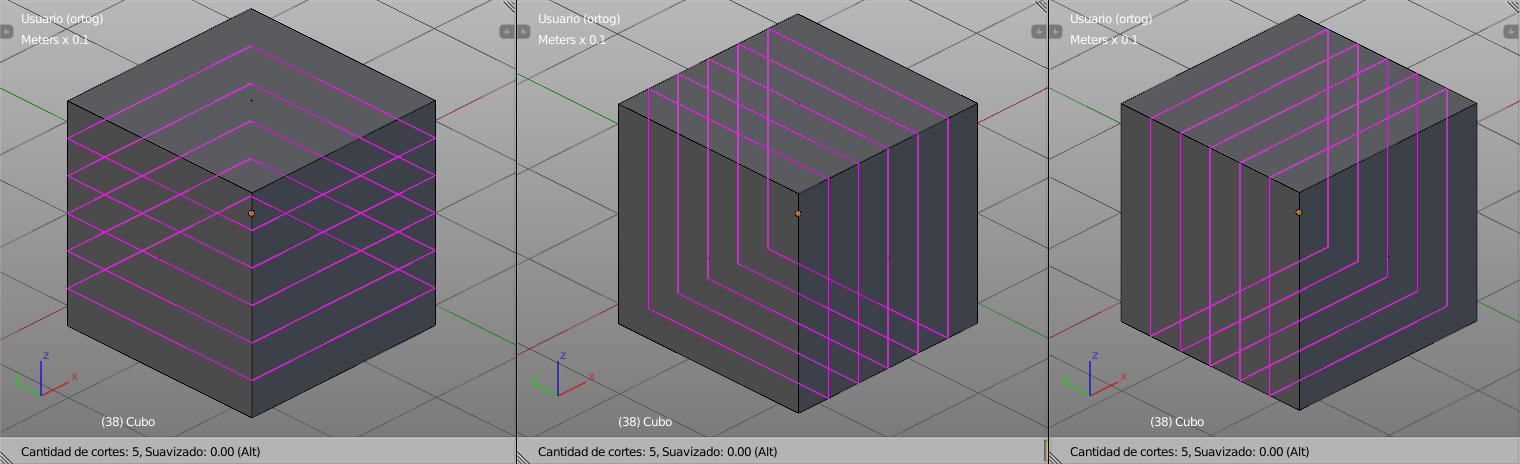Click '(38) Cubo' label in middle viewport
Image resolution: width=1520 pixels, height=464 pixels.
(645, 422)
